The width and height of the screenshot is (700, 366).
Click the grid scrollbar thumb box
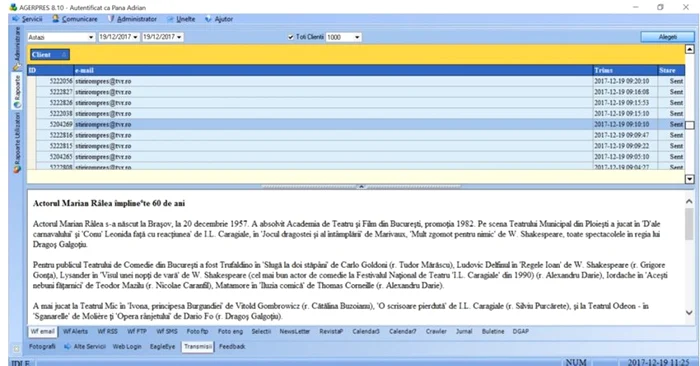tap(690, 125)
